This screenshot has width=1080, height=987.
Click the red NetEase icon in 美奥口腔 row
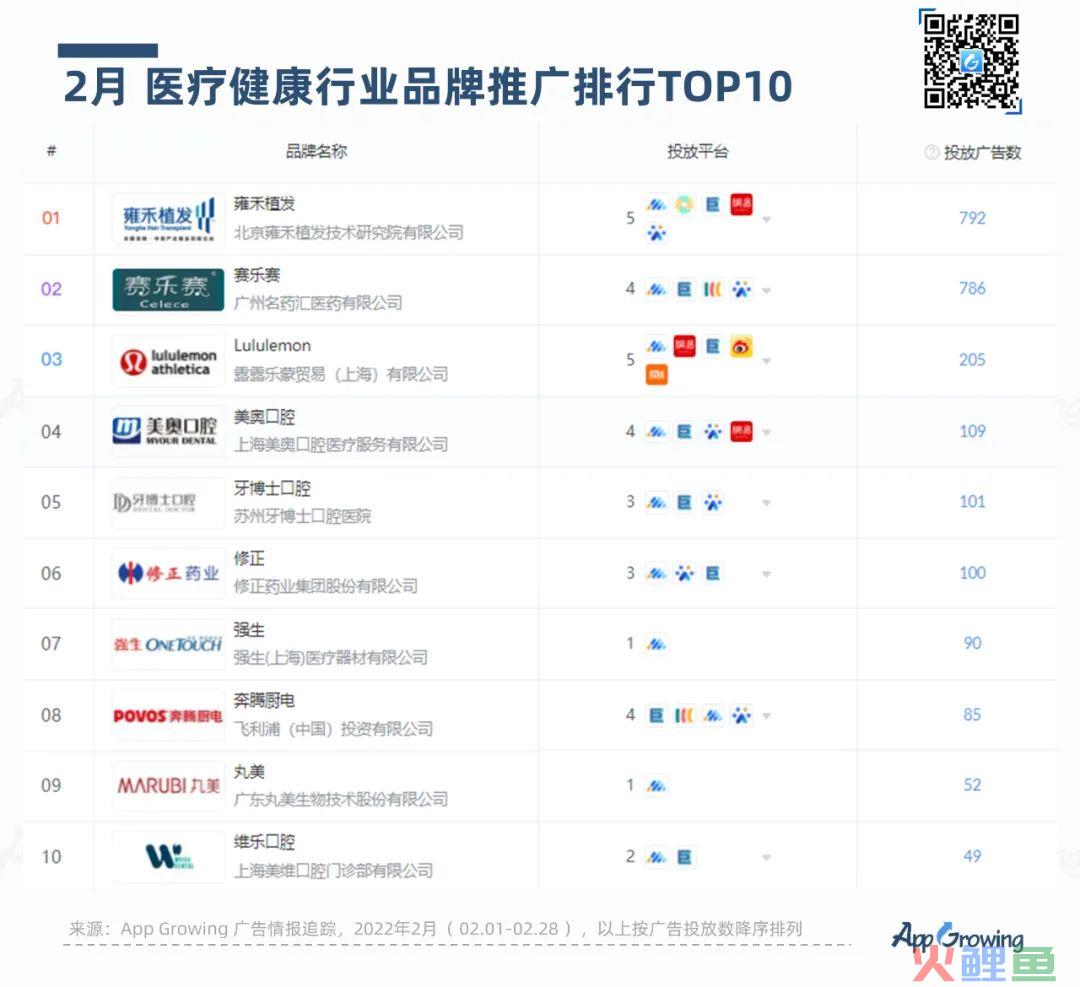coord(741,432)
